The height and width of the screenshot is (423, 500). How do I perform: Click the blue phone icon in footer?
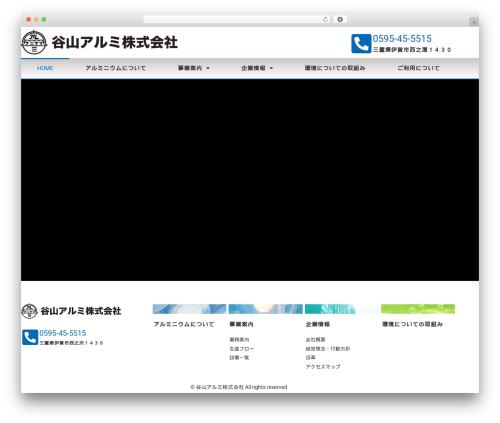pyautogui.click(x=30, y=337)
